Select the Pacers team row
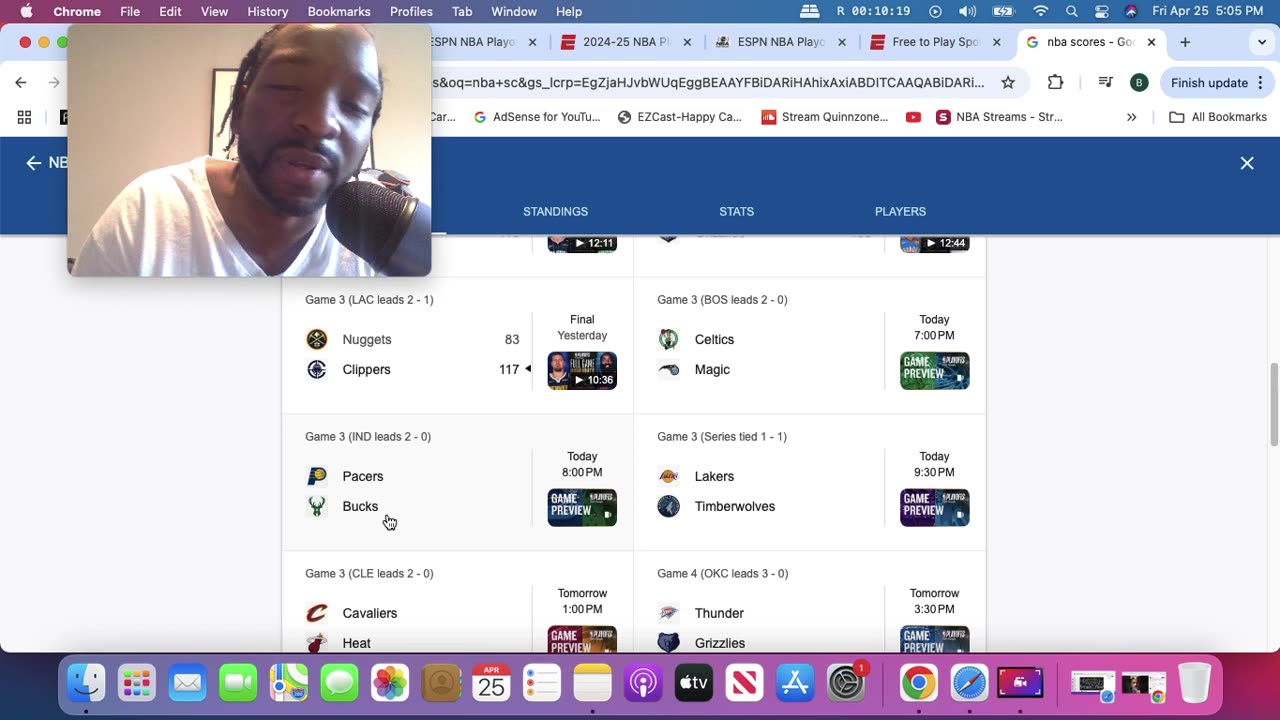1280x720 pixels. pos(413,476)
